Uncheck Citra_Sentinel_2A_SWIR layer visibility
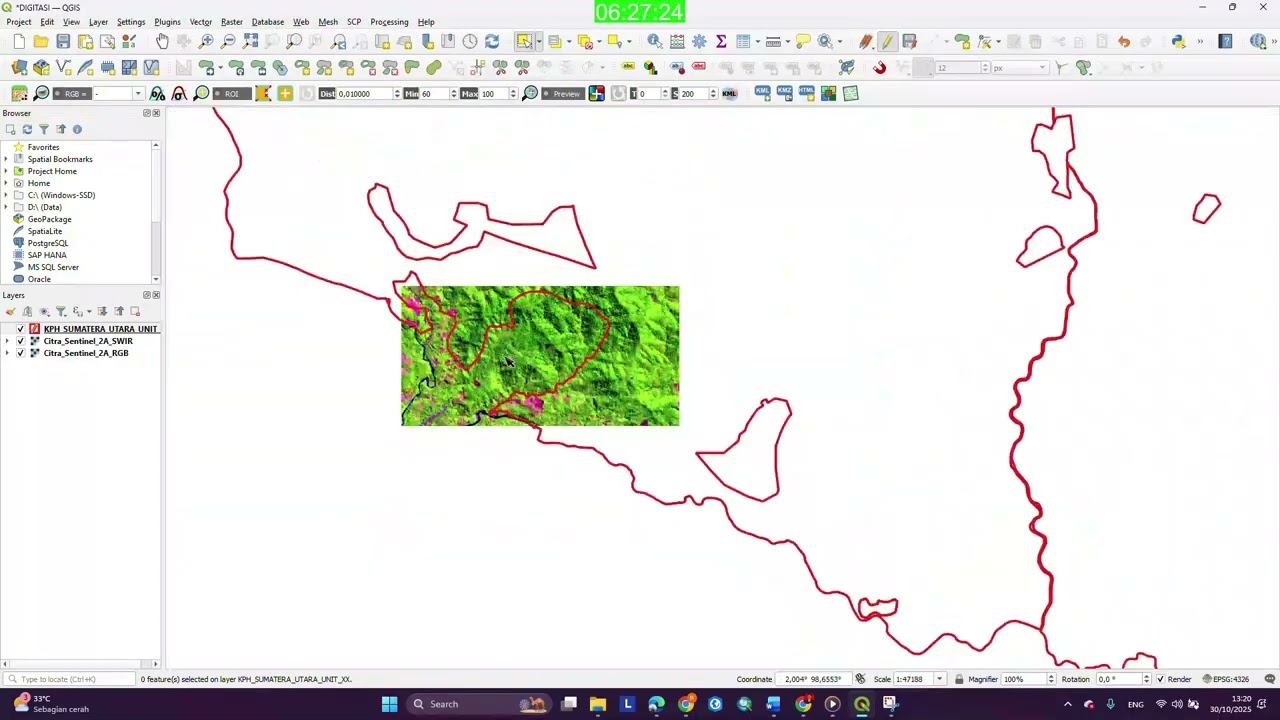 pos(20,341)
